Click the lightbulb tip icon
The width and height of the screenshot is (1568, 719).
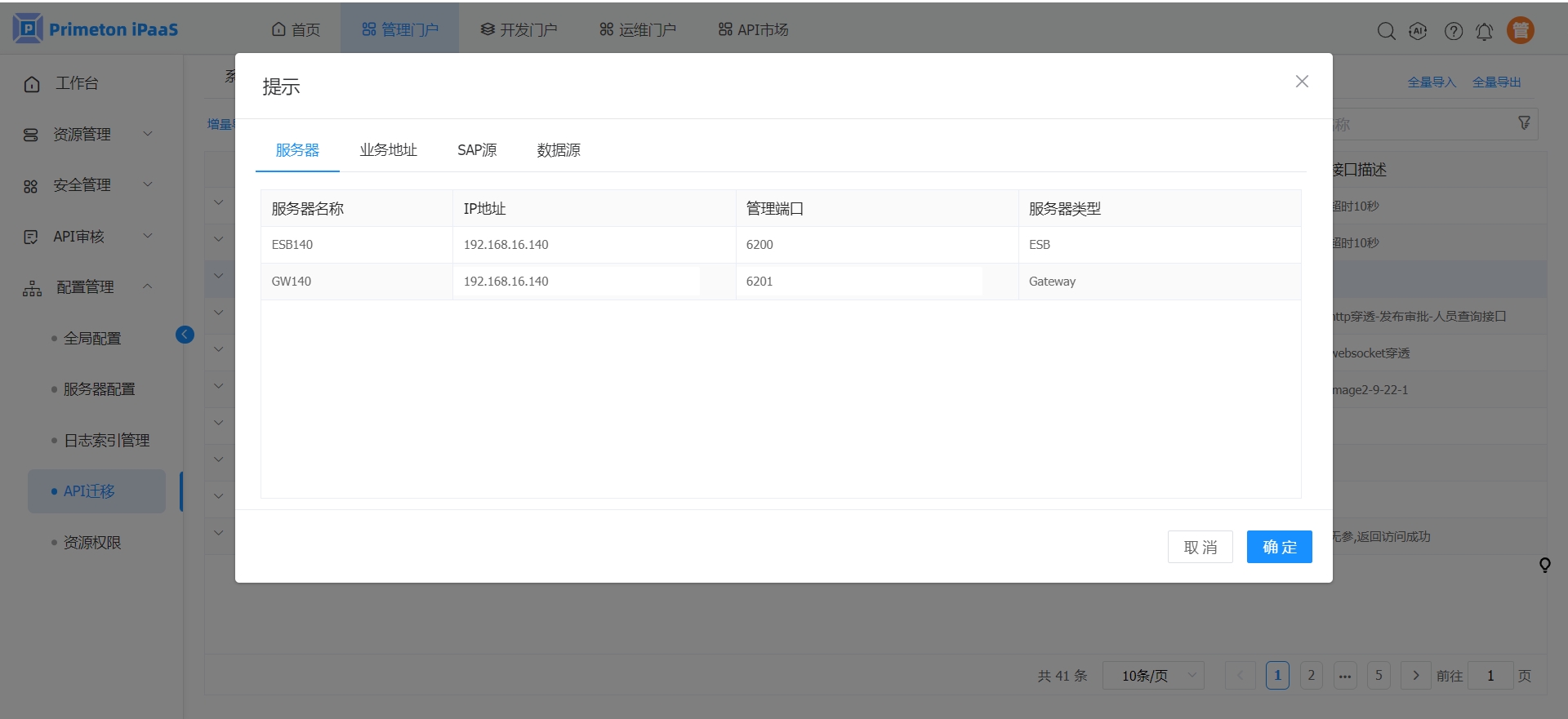coord(1544,565)
